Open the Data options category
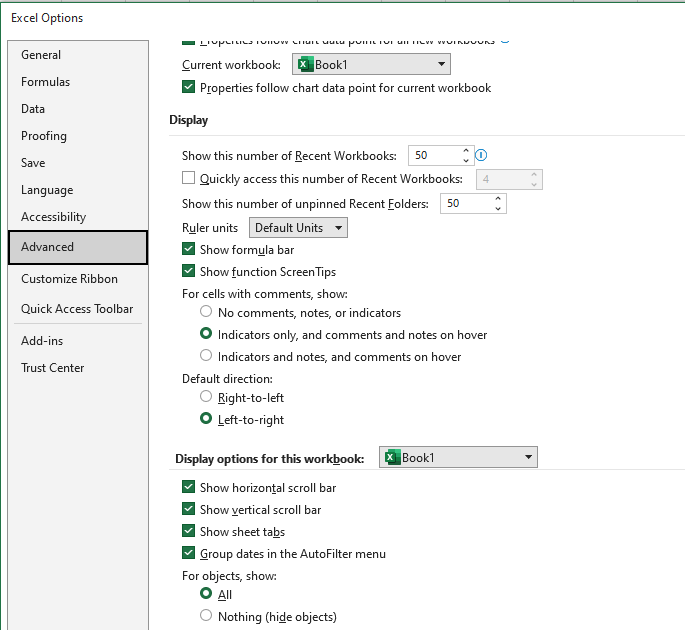The width and height of the screenshot is (685, 630). [x=78, y=109]
